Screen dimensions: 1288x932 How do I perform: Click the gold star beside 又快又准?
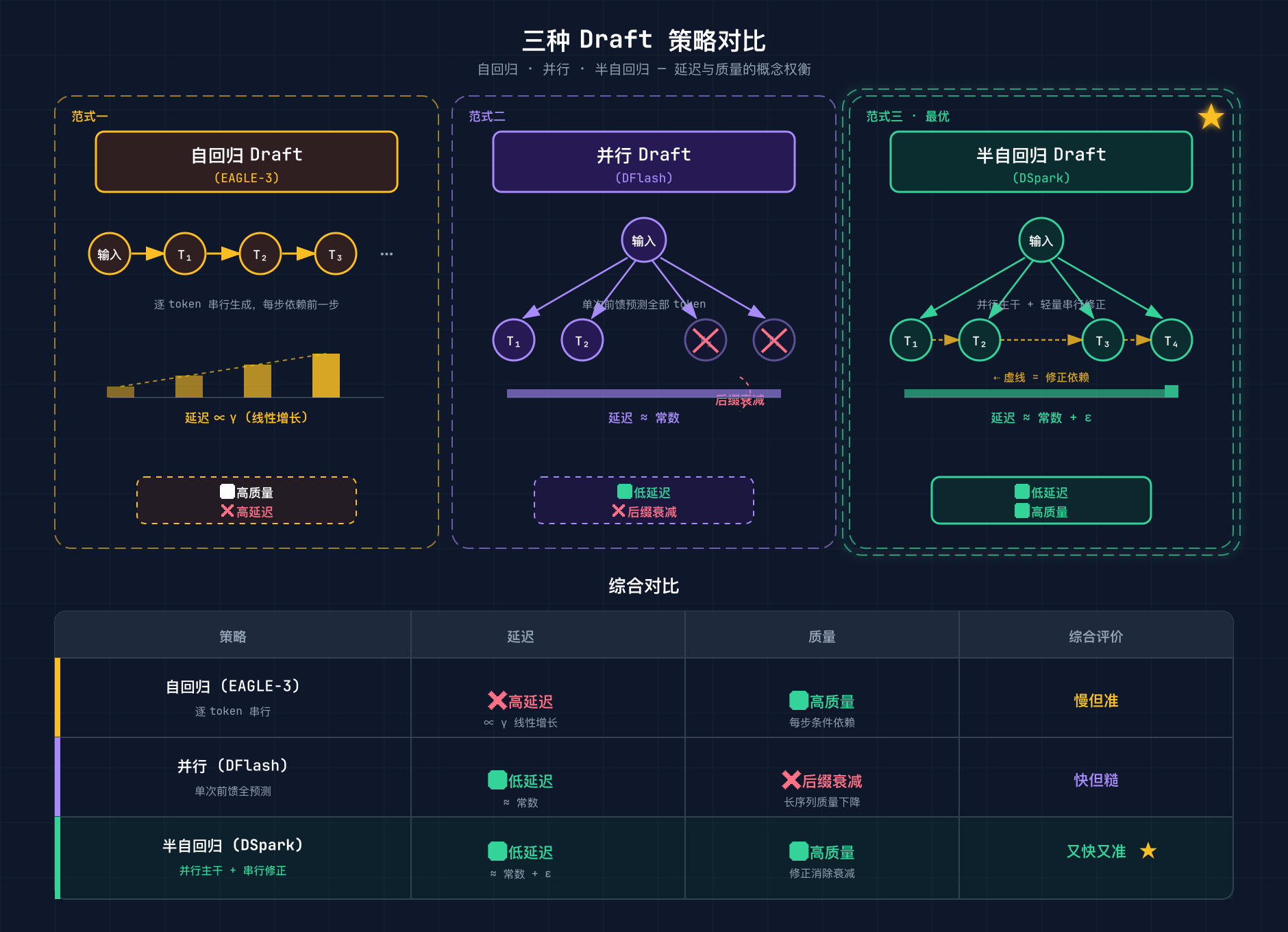coord(1148,850)
